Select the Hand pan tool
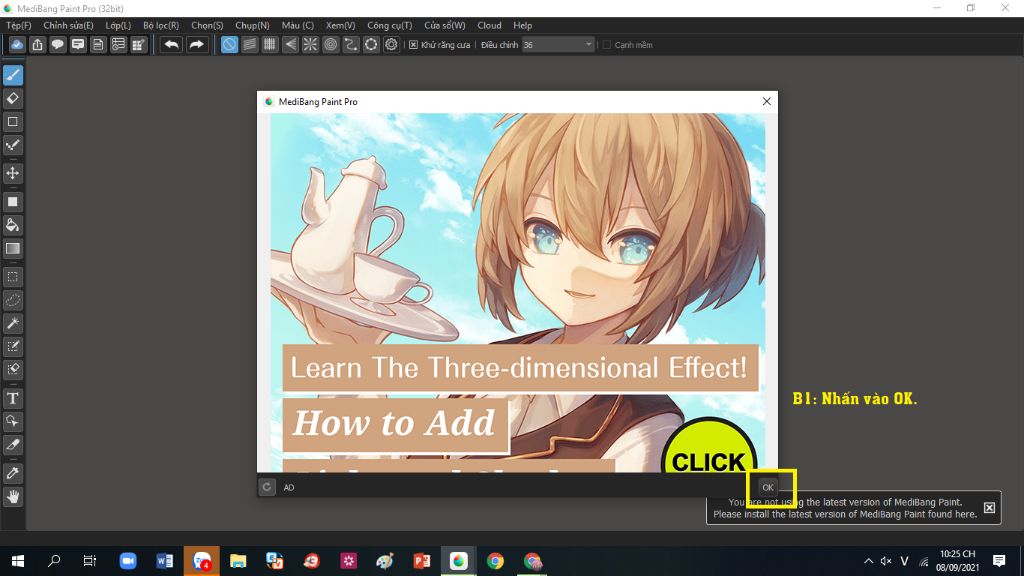 tap(12, 496)
